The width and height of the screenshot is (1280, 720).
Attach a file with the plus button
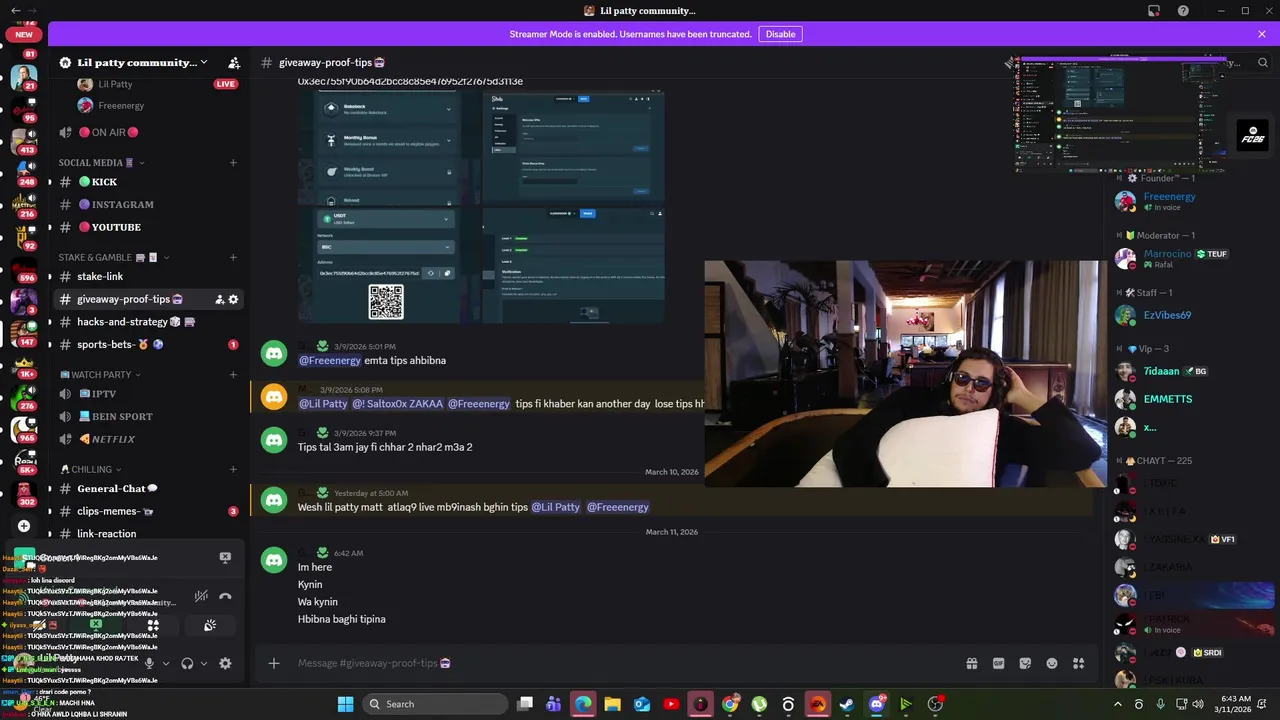273,663
